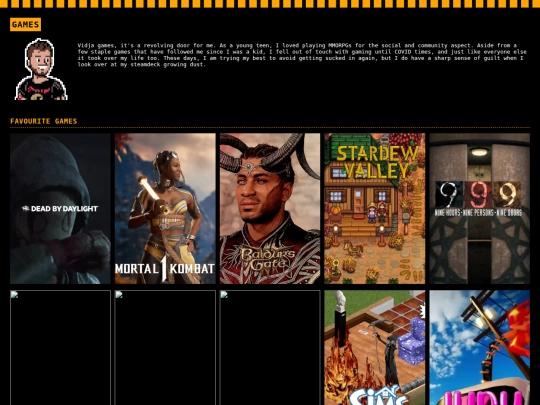This screenshot has width=540, height=405.
Task: Click the first broken image tile
Action: point(60,348)
